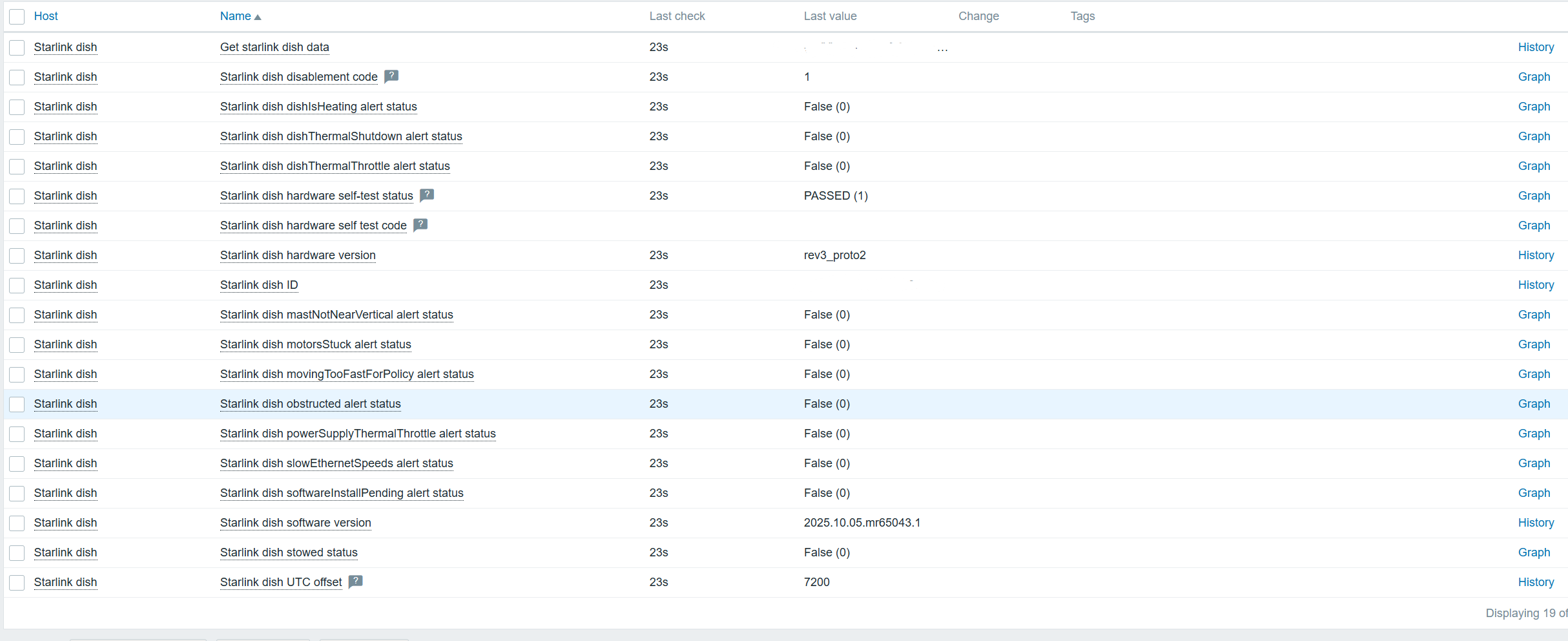Open Graph for dishIsHeating alert status
The height and width of the screenshot is (641, 1568).
pos(1534,107)
